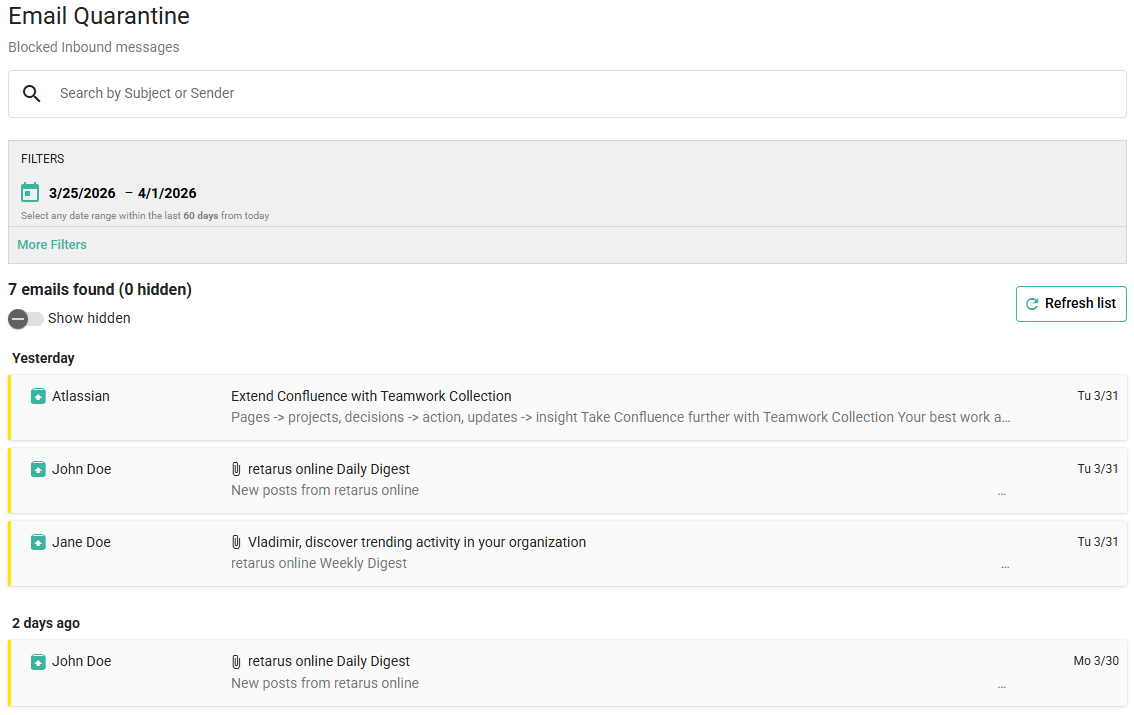Click the ellipsis on Jane Doe's email preview

click(x=1005, y=566)
